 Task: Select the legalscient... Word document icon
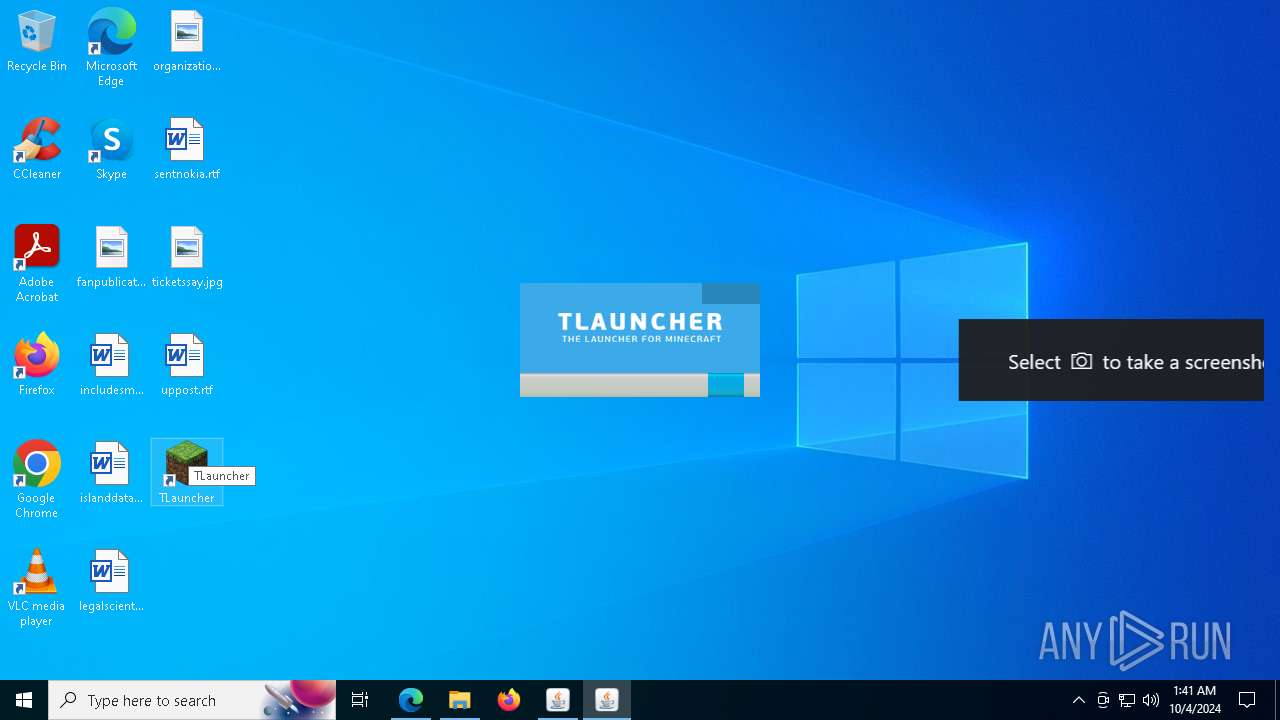tap(111, 582)
